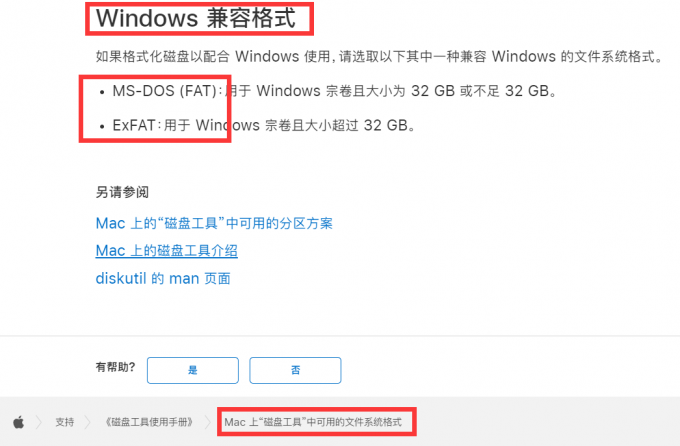Go to 《磁盘工具使用手册》 breadcrumb
Viewport: 680px width, 446px height.
click(x=148, y=422)
